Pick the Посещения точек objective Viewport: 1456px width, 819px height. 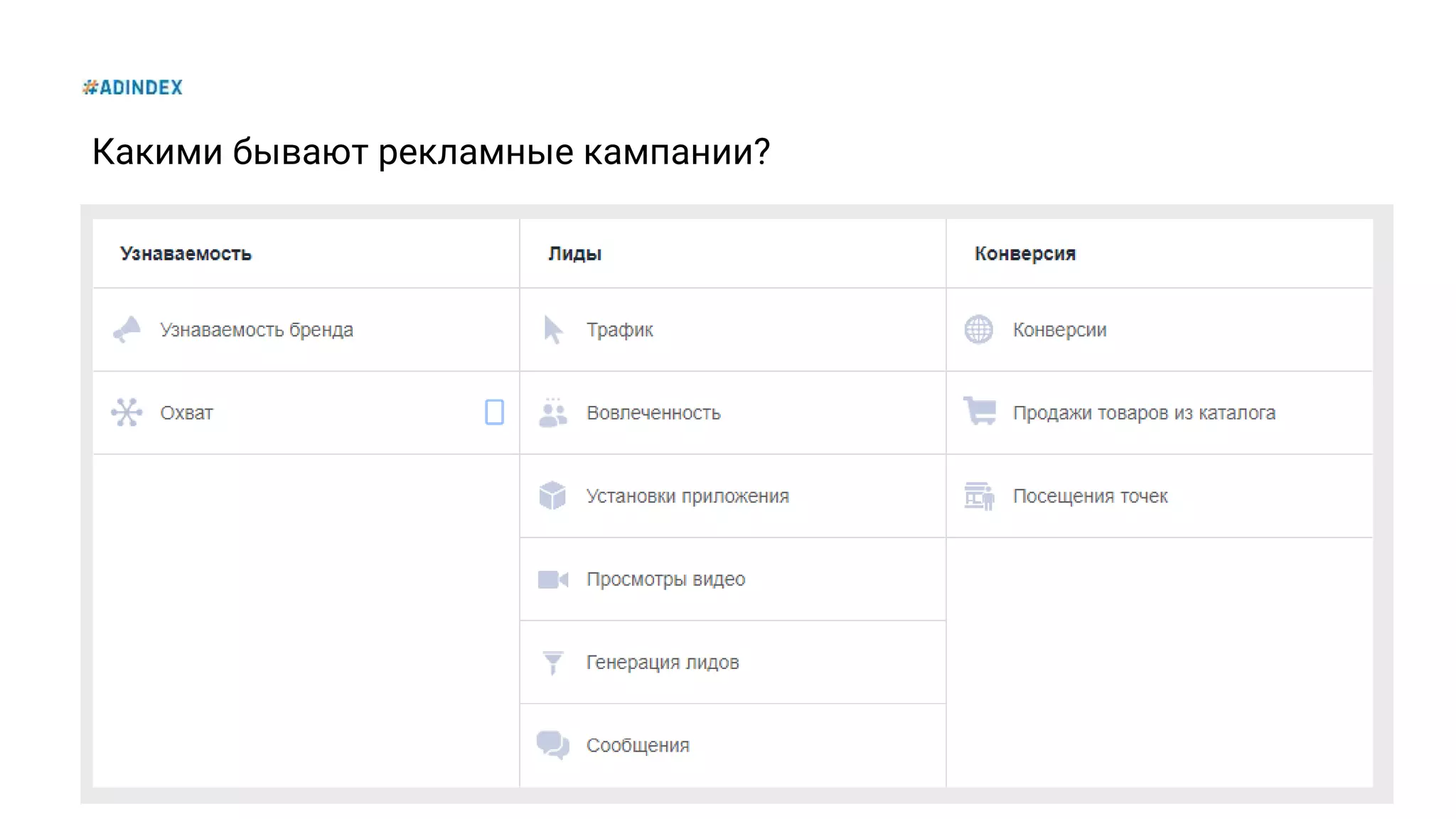[1160, 496]
